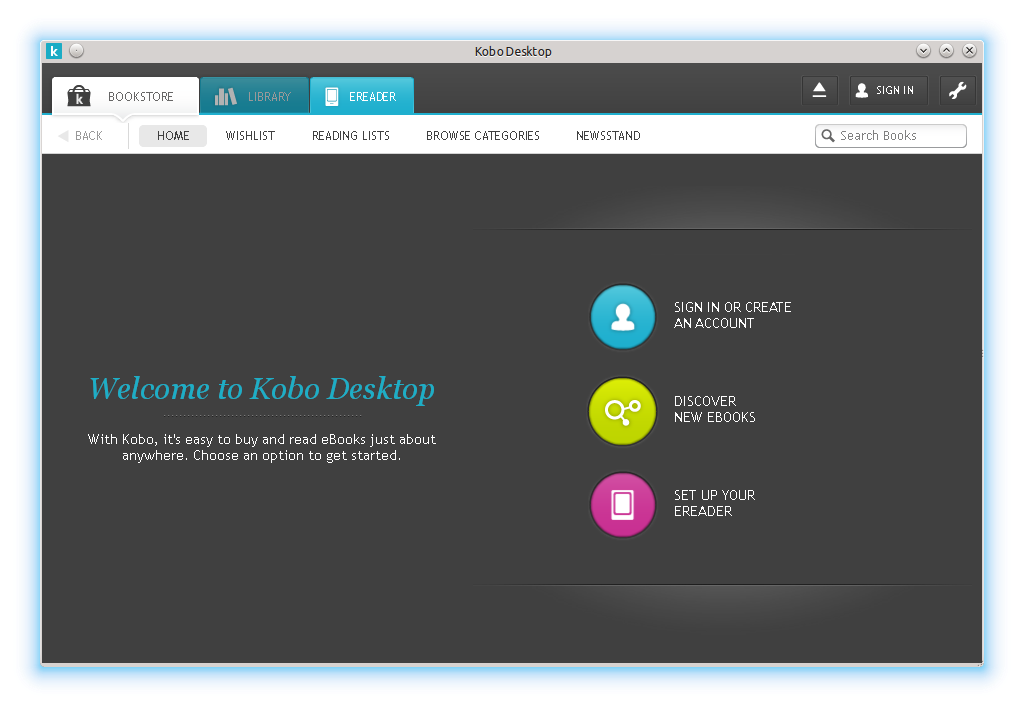1024x707 pixels.
Task: Click the shopping bag icon on the Bookstore tab
Action: pyautogui.click(x=79, y=96)
